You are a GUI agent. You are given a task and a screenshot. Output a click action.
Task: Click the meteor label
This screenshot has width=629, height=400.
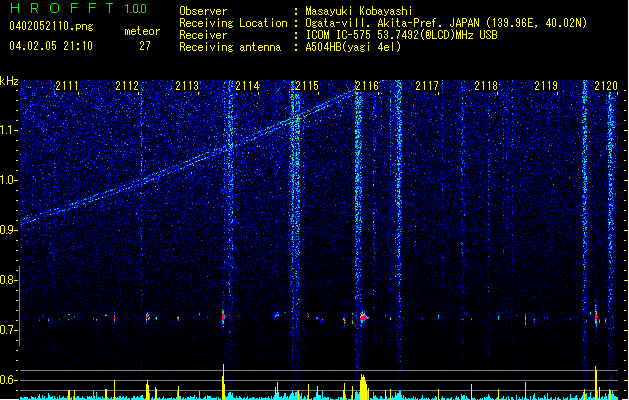pyautogui.click(x=142, y=31)
